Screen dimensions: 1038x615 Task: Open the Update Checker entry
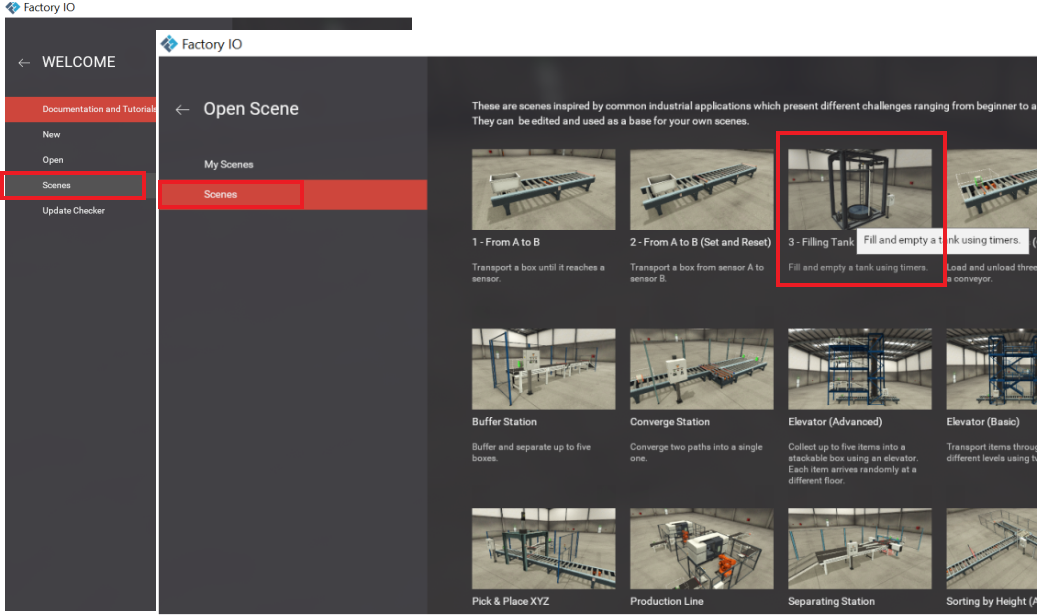click(73, 211)
